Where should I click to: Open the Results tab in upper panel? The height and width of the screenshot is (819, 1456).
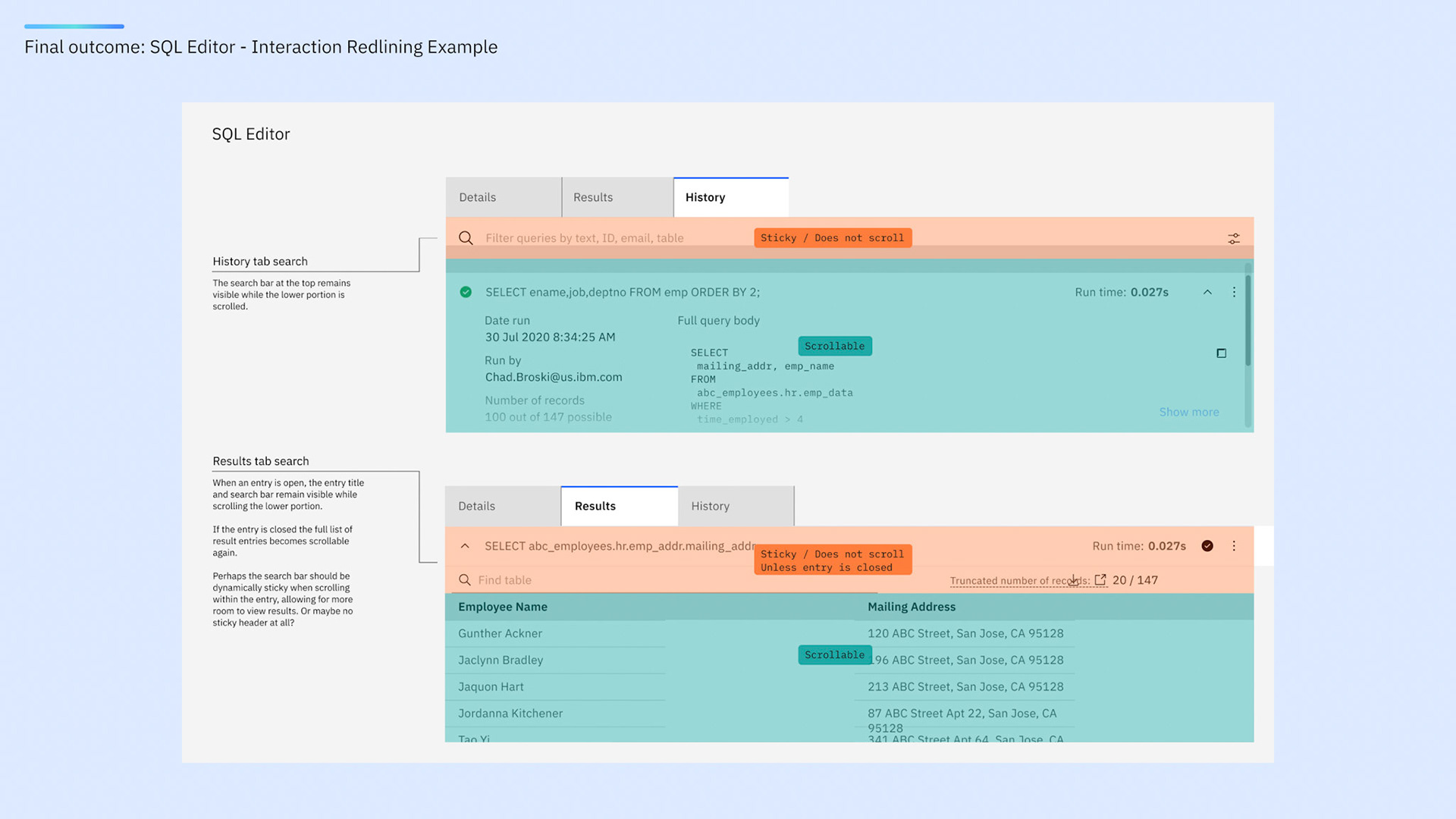point(593,197)
